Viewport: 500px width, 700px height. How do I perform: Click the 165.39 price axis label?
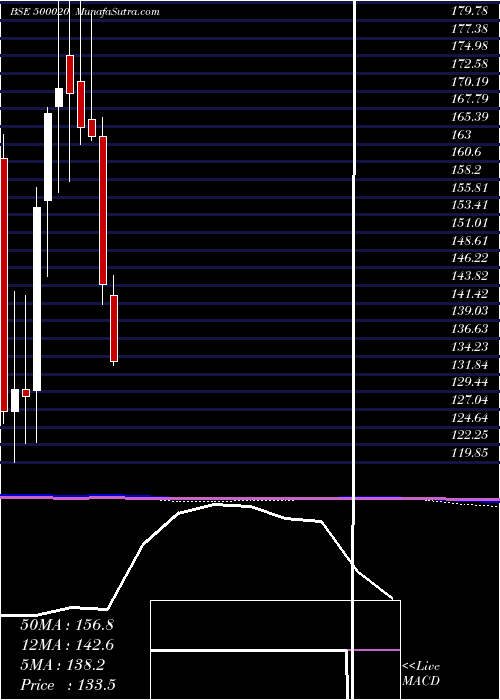(x=470, y=117)
